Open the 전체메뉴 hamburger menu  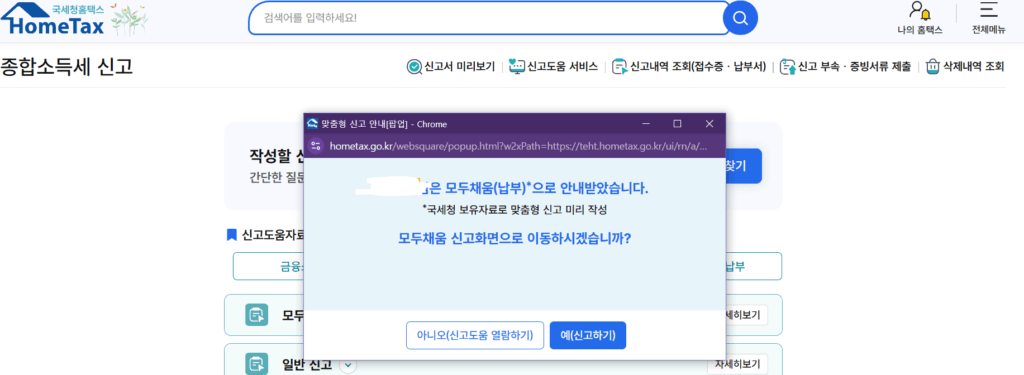click(988, 11)
